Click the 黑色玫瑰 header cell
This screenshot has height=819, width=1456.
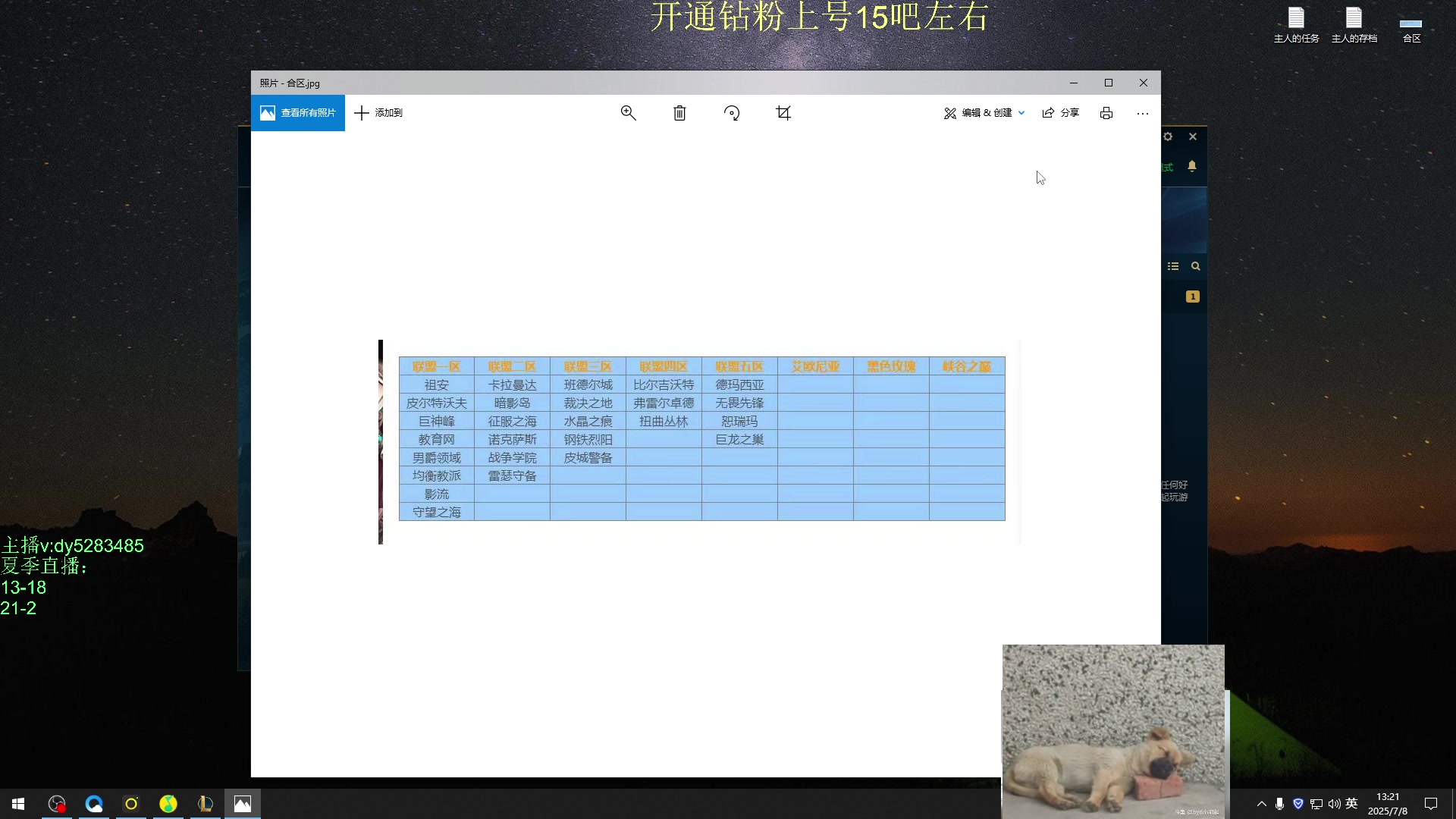(x=892, y=366)
